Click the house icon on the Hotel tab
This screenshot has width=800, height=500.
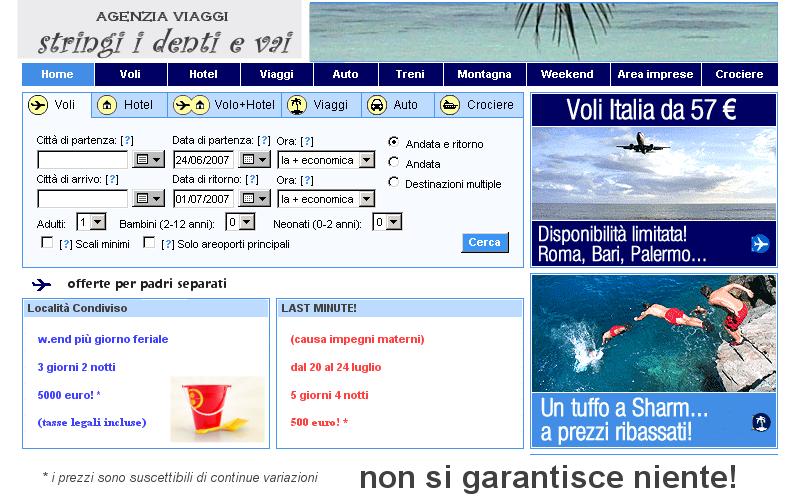107,105
